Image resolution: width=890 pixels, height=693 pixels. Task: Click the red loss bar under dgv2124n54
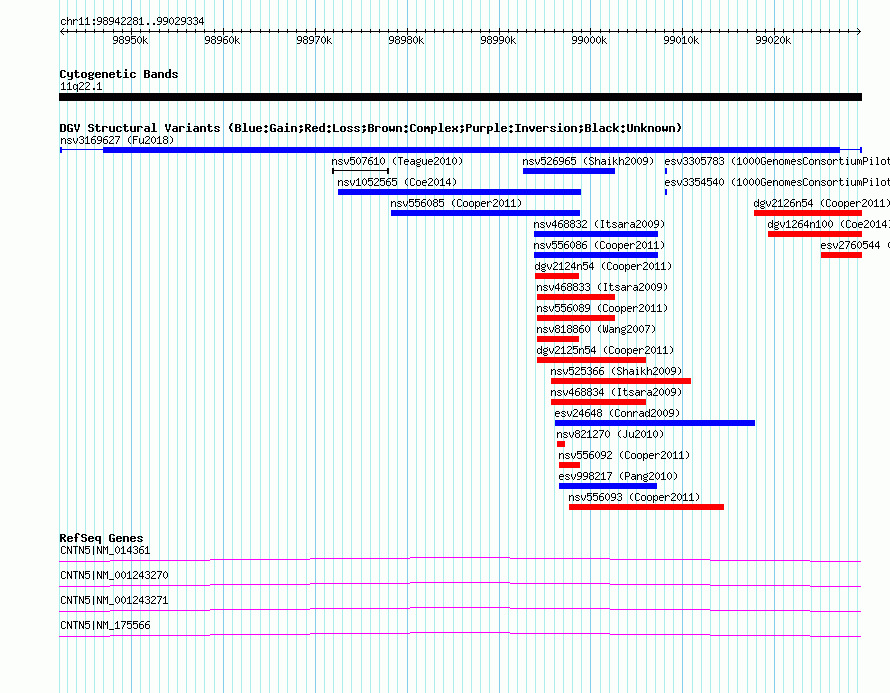pos(557,276)
